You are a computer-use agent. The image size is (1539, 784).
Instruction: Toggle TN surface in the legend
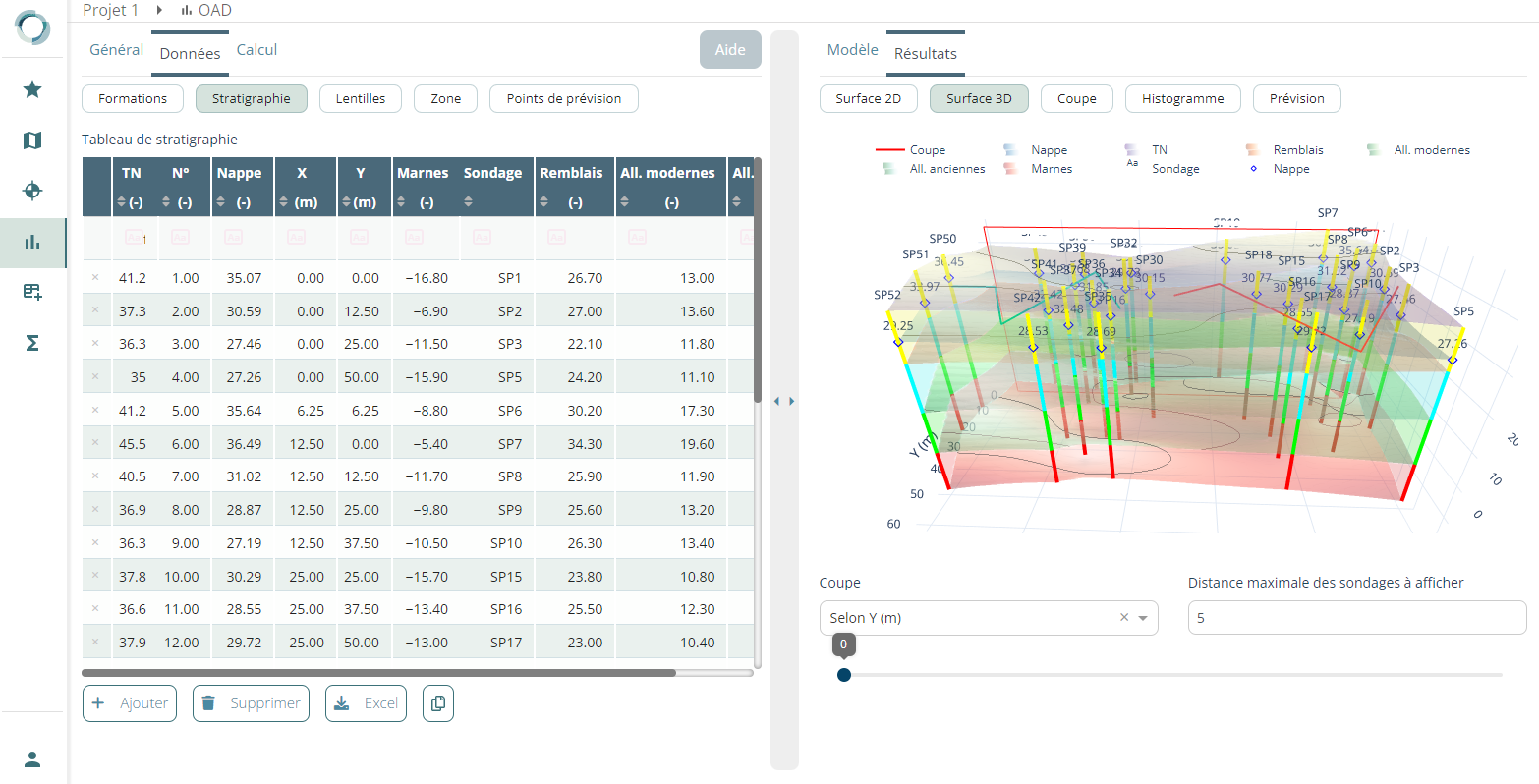[x=1146, y=150]
